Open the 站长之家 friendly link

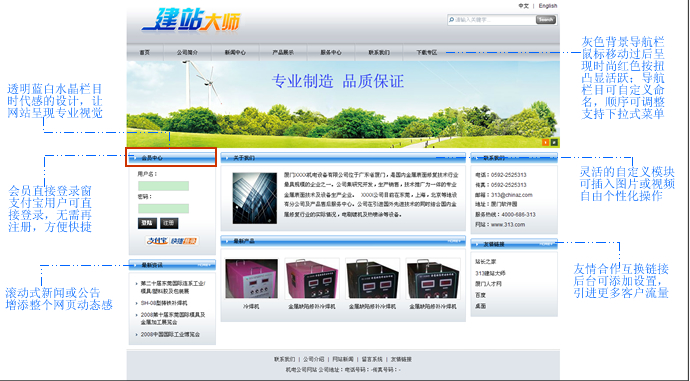tap(485, 262)
